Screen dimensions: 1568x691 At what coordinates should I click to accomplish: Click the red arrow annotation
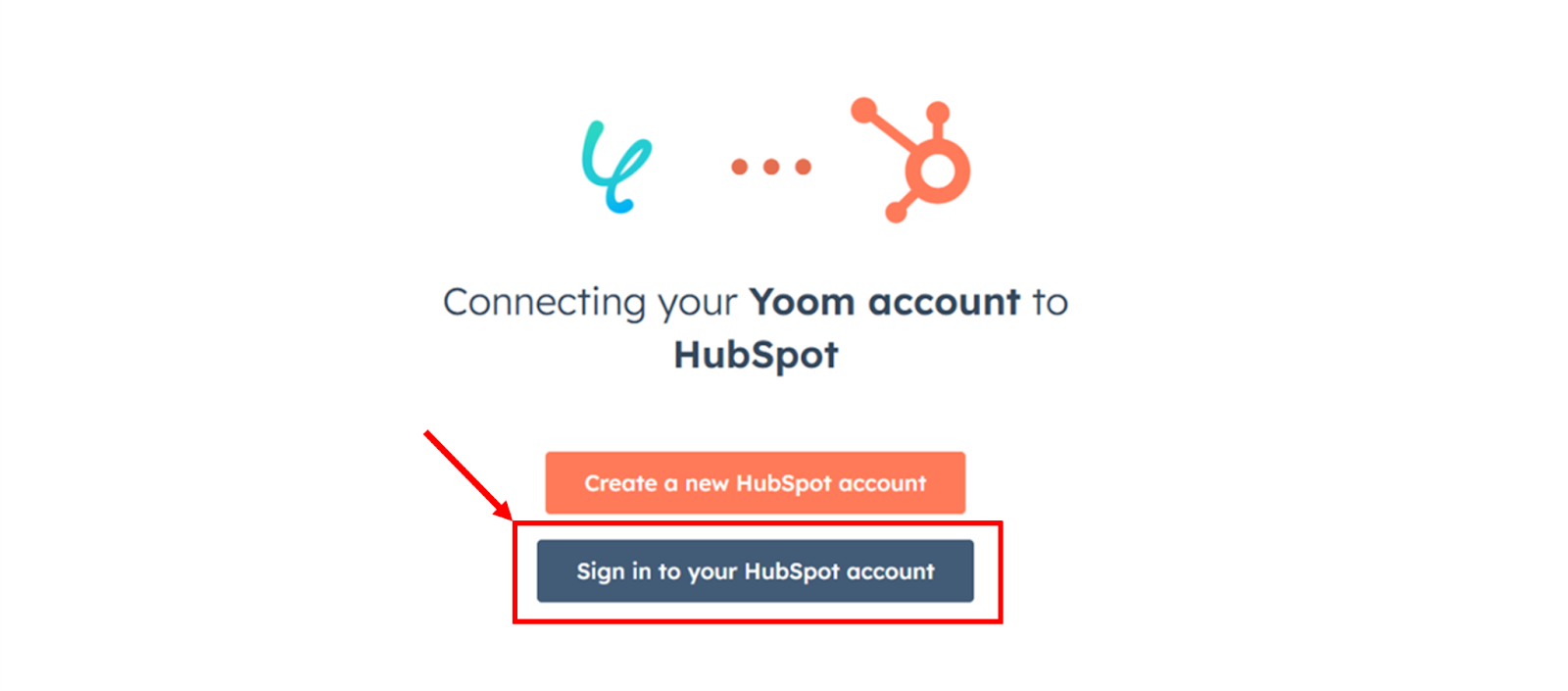pyautogui.click(x=468, y=475)
